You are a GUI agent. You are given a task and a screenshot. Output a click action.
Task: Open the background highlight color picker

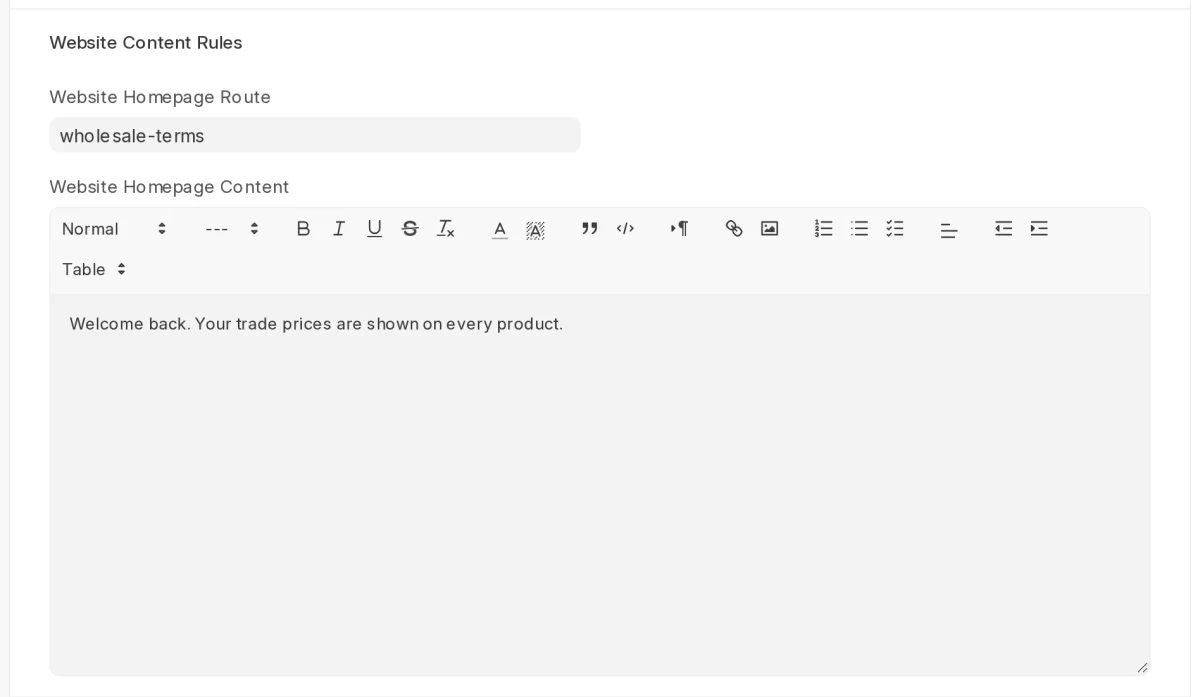535,229
